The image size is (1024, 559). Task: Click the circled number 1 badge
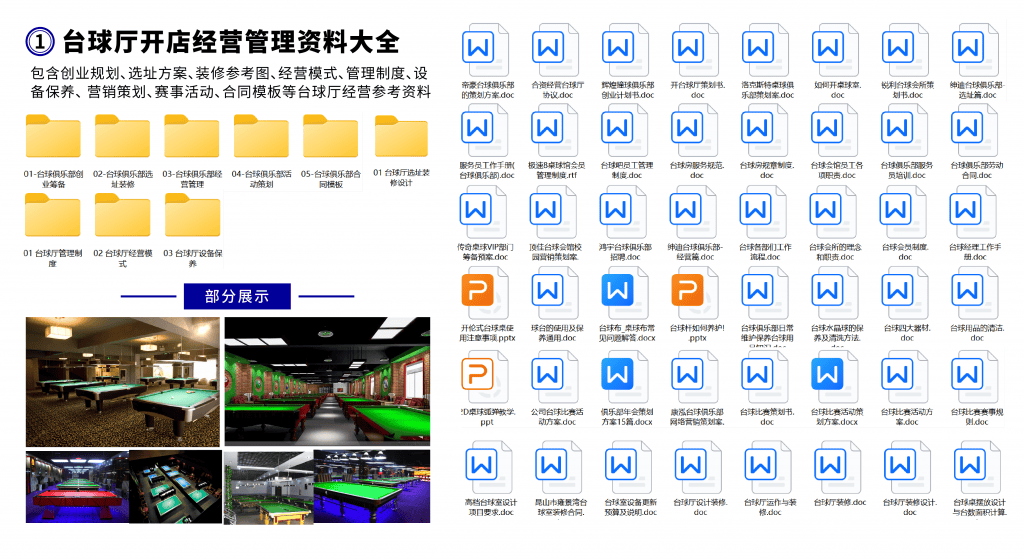tap(38, 41)
